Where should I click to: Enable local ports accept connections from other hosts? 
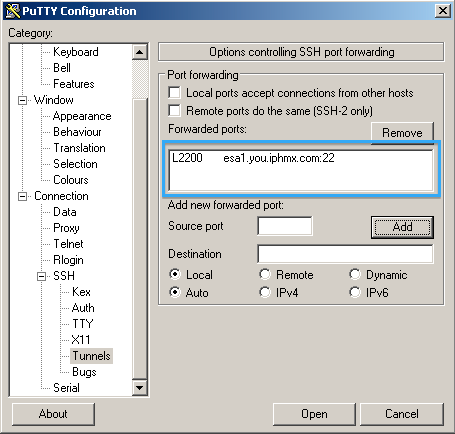click(175, 93)
